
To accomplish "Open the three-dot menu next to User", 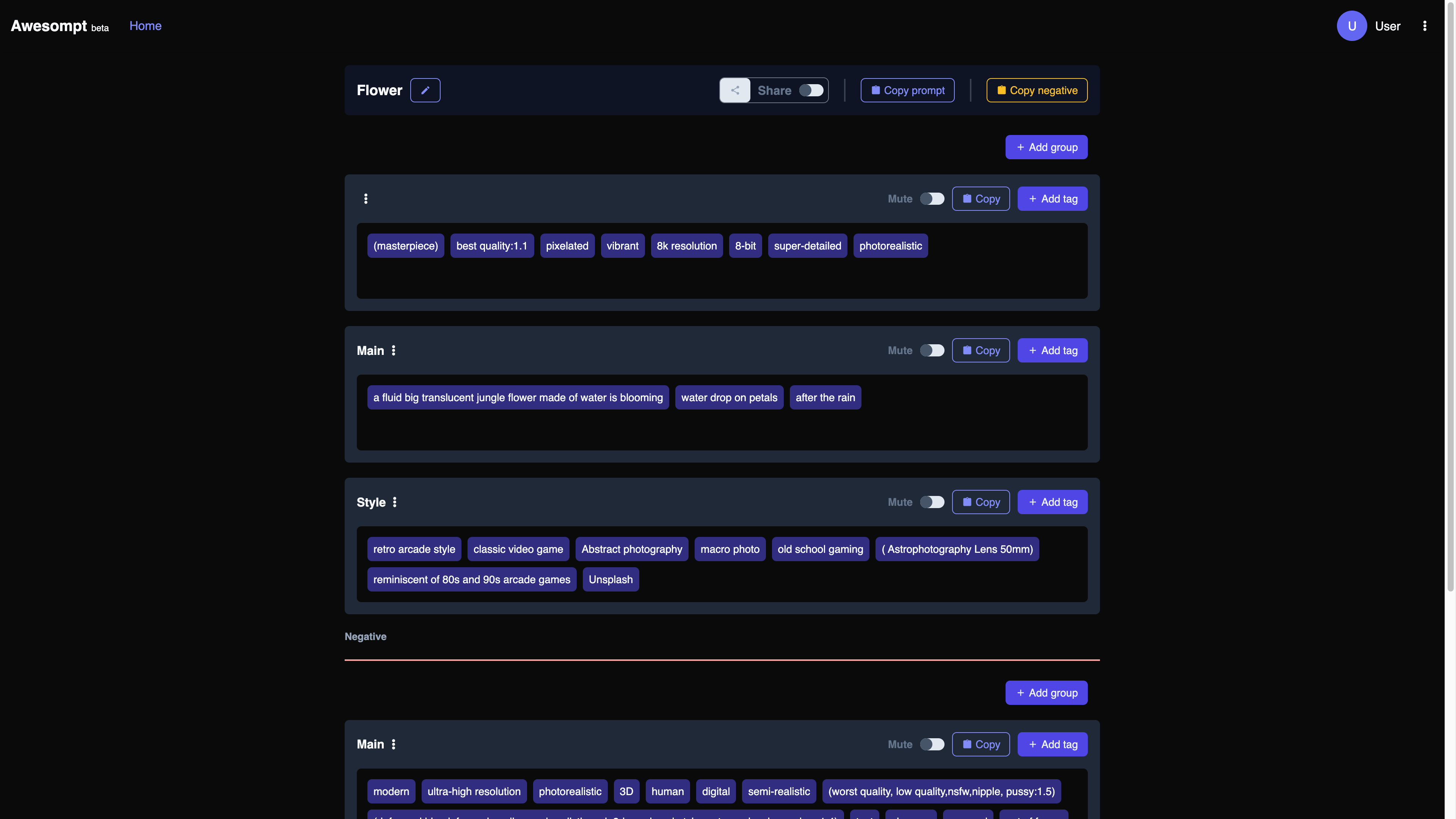I will tap(1425, 26).
